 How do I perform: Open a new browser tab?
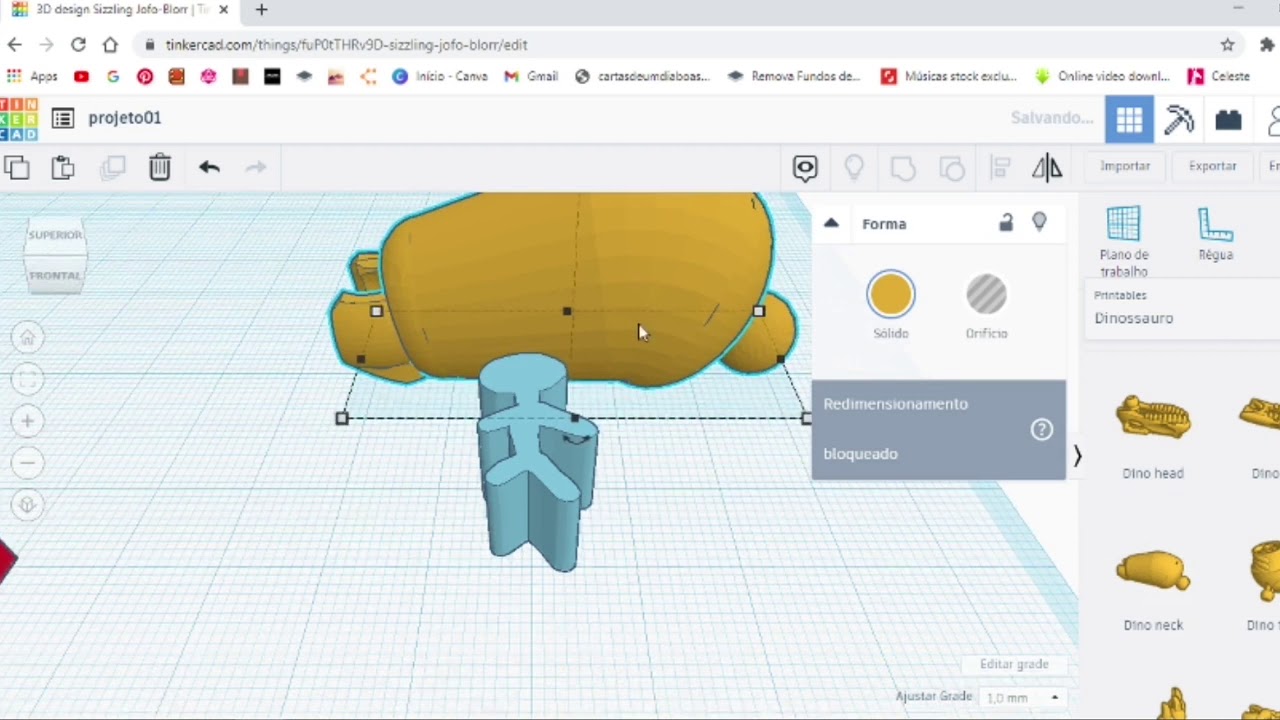click(x=261, y=10)
